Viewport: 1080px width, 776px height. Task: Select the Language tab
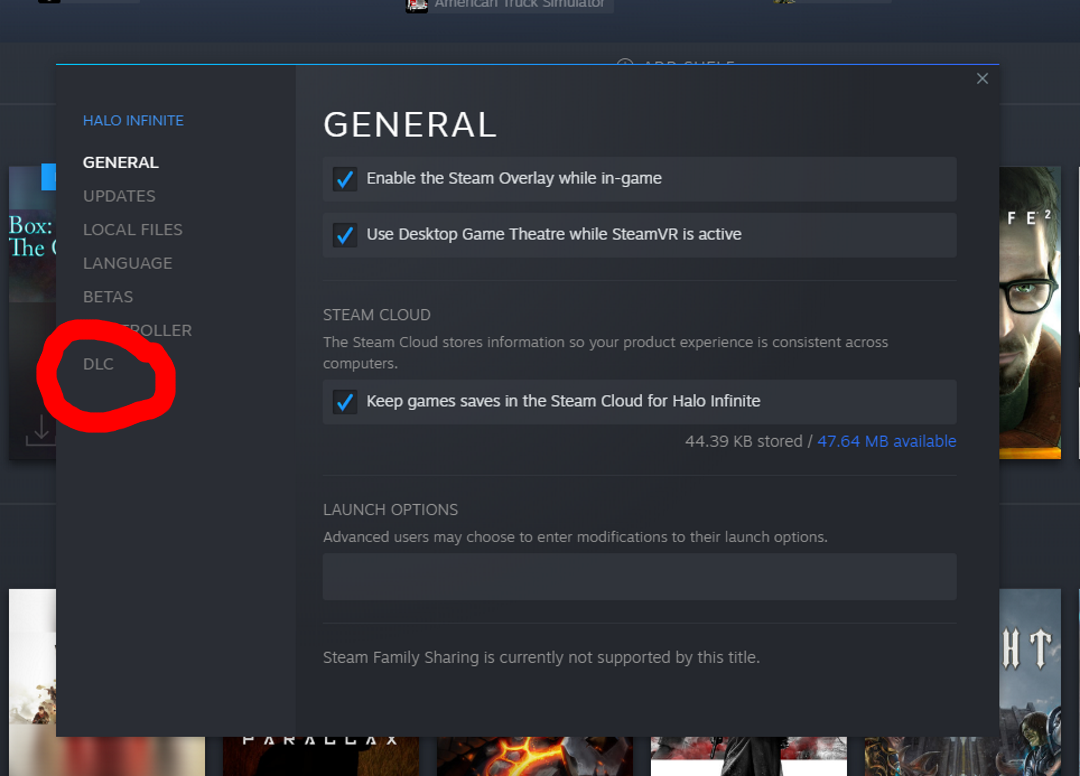(127, 264)
